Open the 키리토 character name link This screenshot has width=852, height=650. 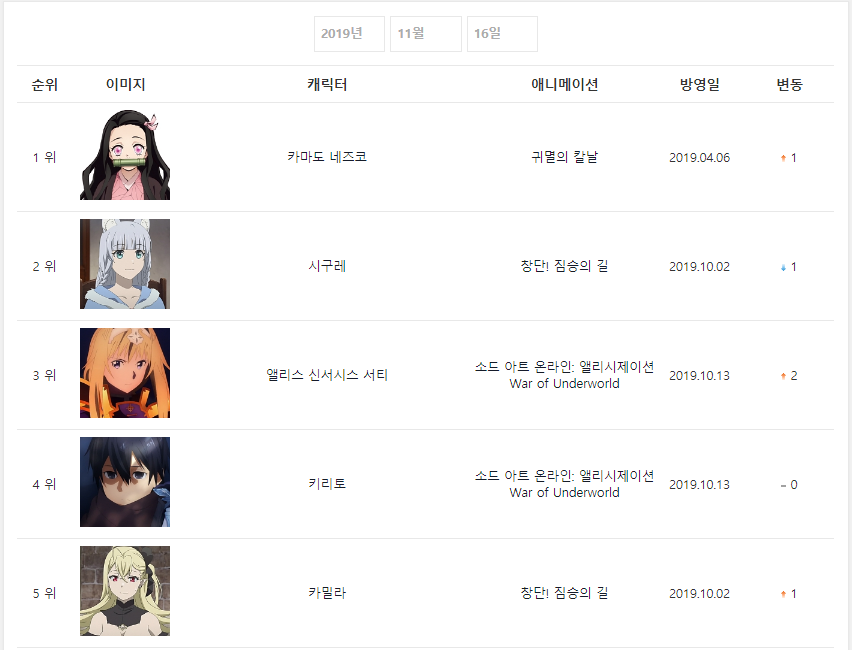[x=327, y=484]
